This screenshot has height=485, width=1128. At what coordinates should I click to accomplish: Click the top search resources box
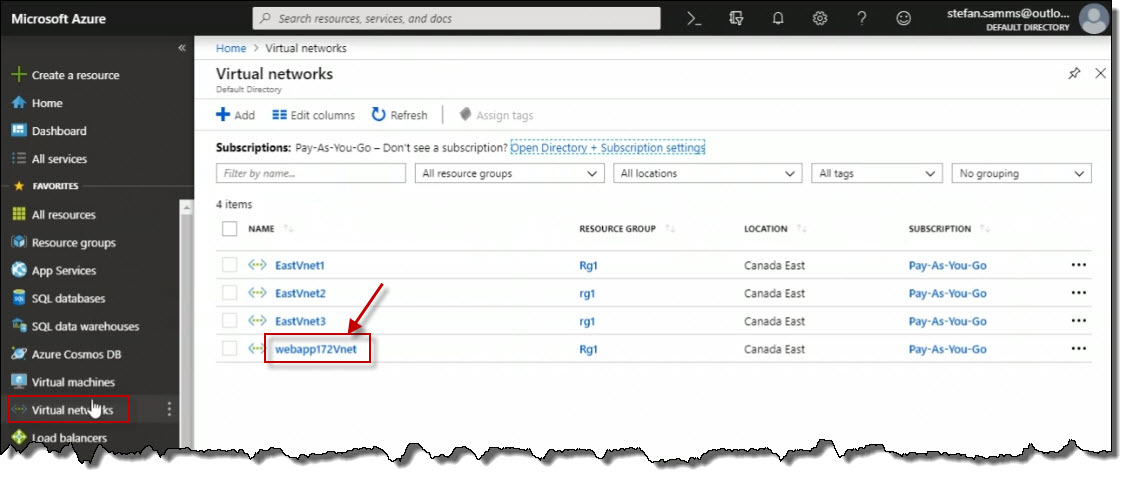[x=456, y=19]
